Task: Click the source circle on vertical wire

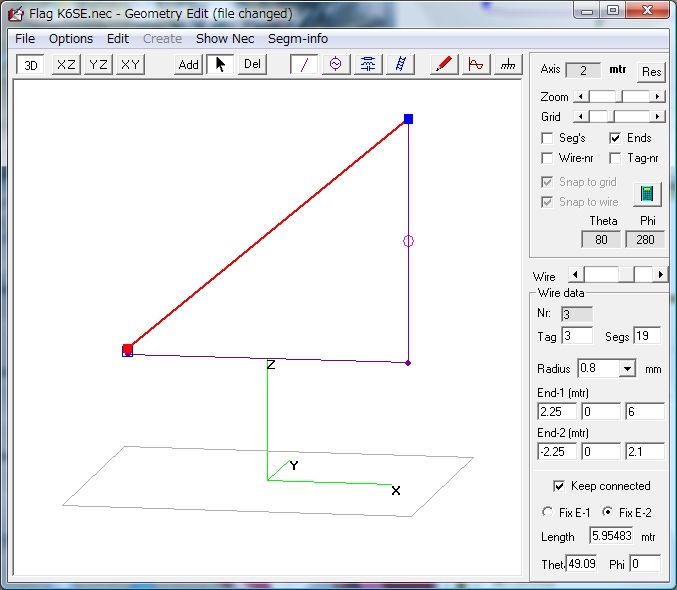Action: (408, 241)
